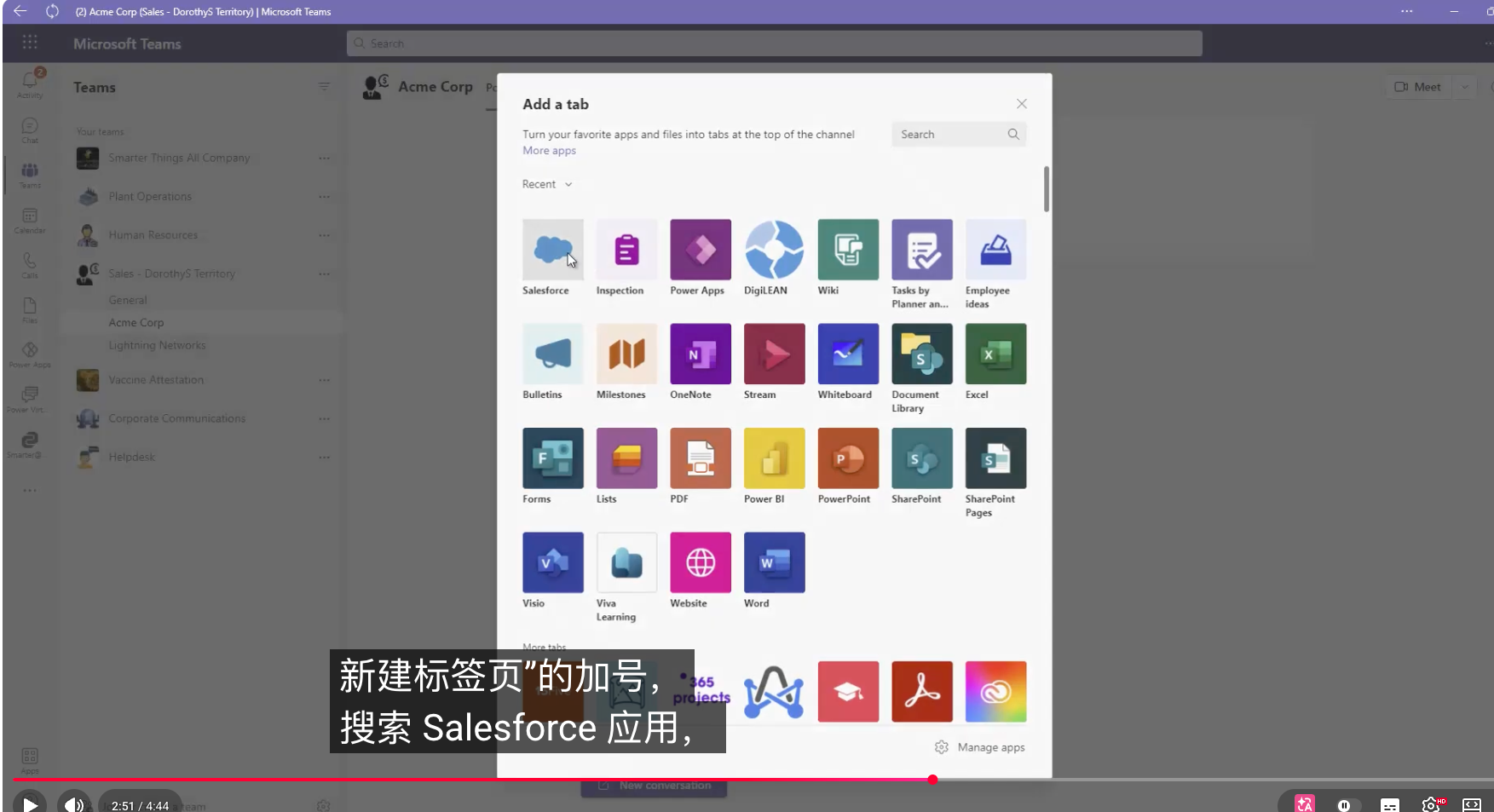The height and width of the screenshot is (812, 1494).
Task: Click the Meet button
Action: click(1417, 87)
